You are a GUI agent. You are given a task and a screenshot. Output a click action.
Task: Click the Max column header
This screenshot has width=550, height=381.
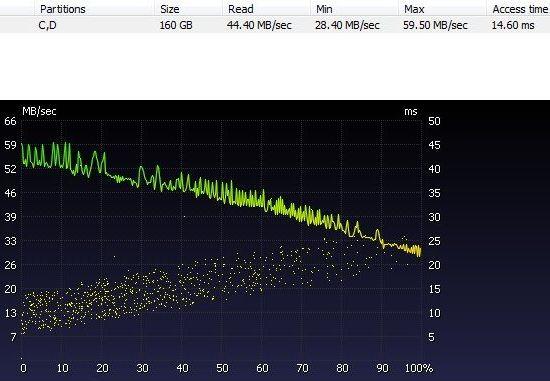tap(442, 8)
